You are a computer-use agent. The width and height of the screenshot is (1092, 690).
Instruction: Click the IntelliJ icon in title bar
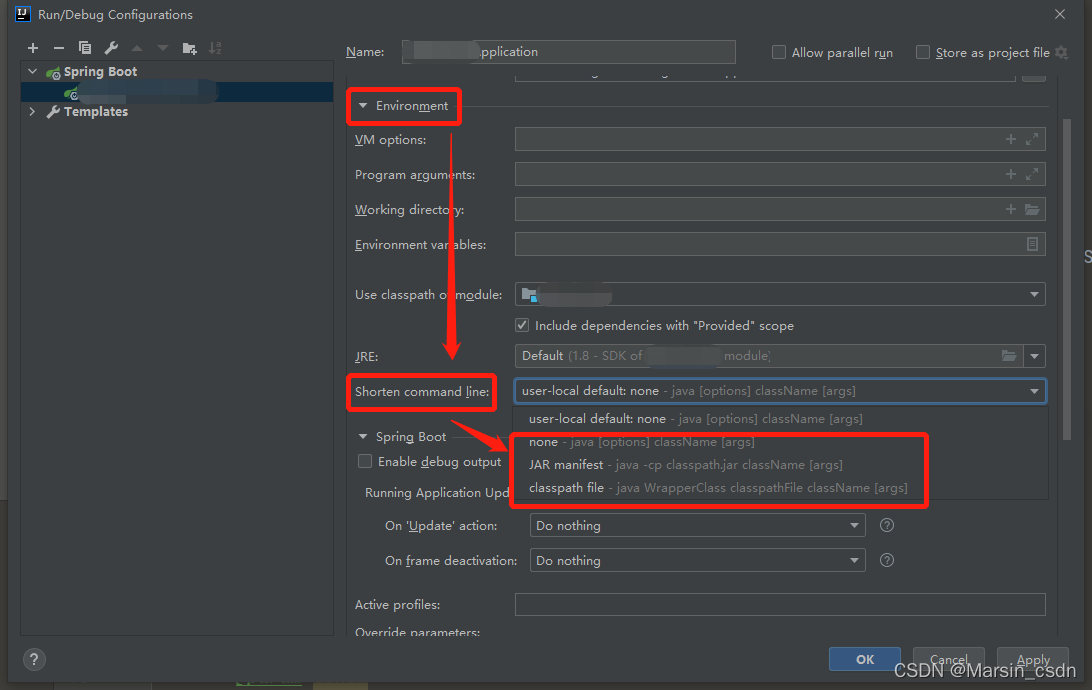[x=23, y=14]
